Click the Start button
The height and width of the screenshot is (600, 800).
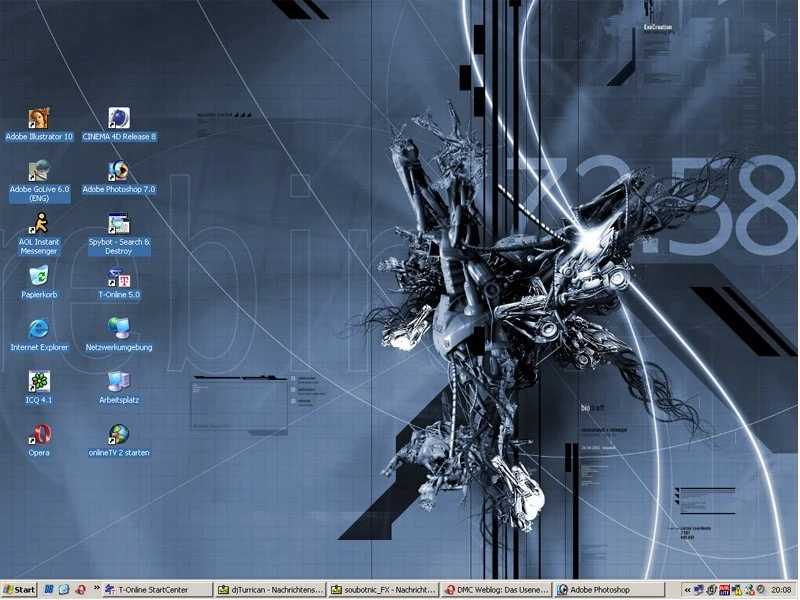20,590
